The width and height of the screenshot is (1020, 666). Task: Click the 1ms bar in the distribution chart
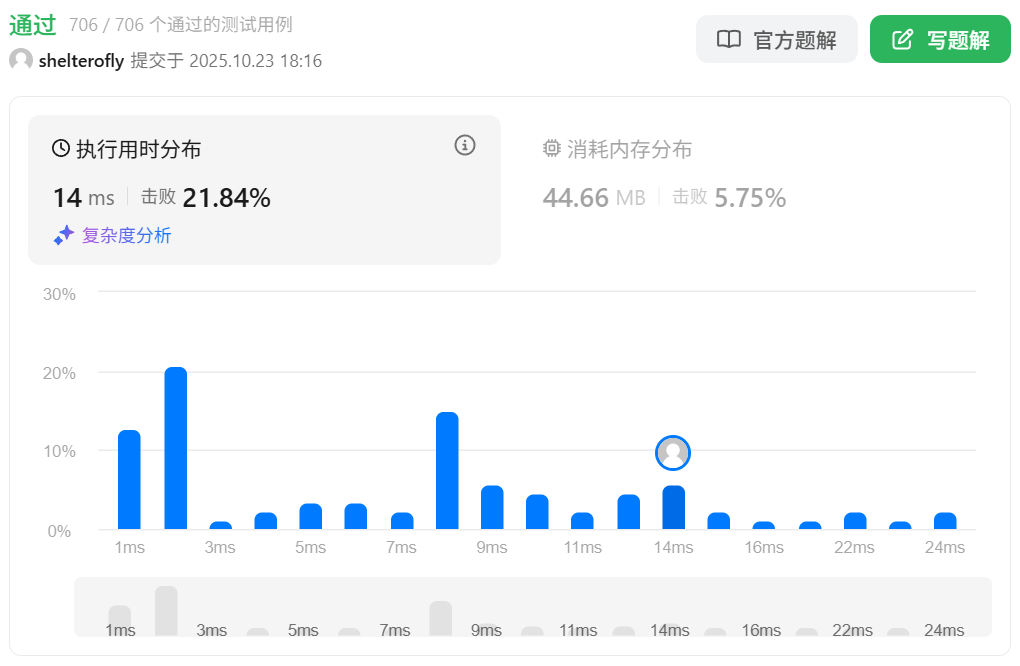pyautogui.click(x=129, y=479)
